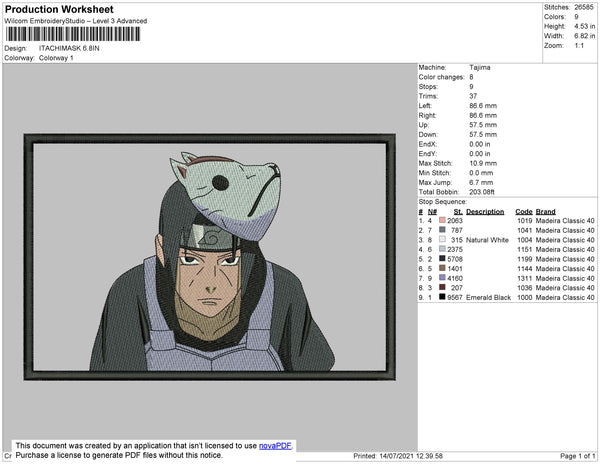Click the Max Stitch value '10.9 mm'
Screen dimensions: 600x464
click(x=483, y=163)
